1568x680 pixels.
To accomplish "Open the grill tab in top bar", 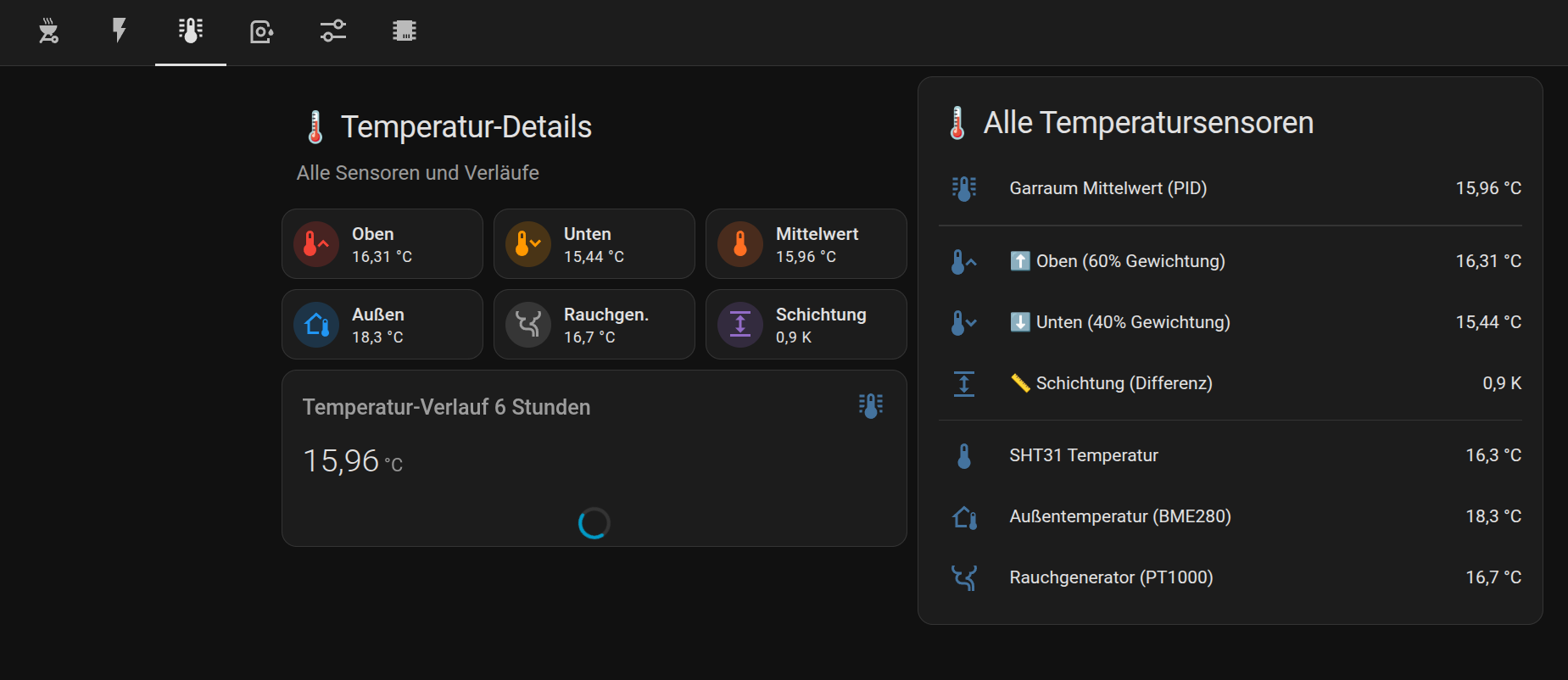I will (x=48, y=31).
